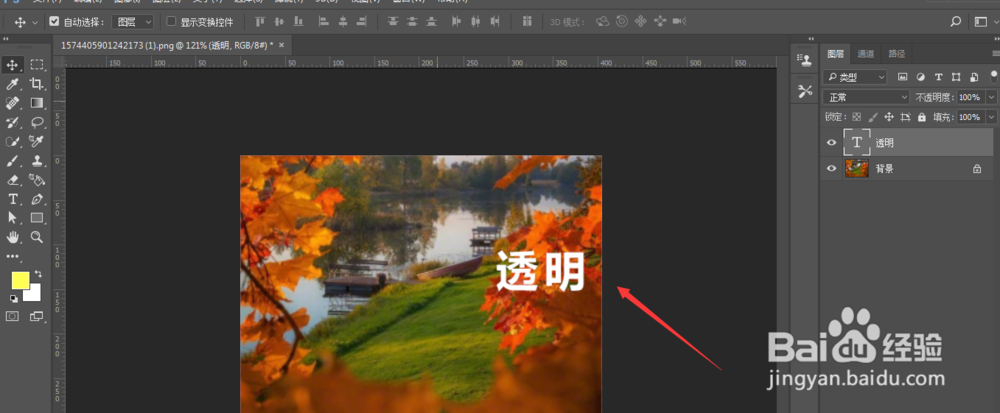This screenshot has height=413, width=1000.
Task: Switch to the 路径 tab
Action: (x=896, y=54)
